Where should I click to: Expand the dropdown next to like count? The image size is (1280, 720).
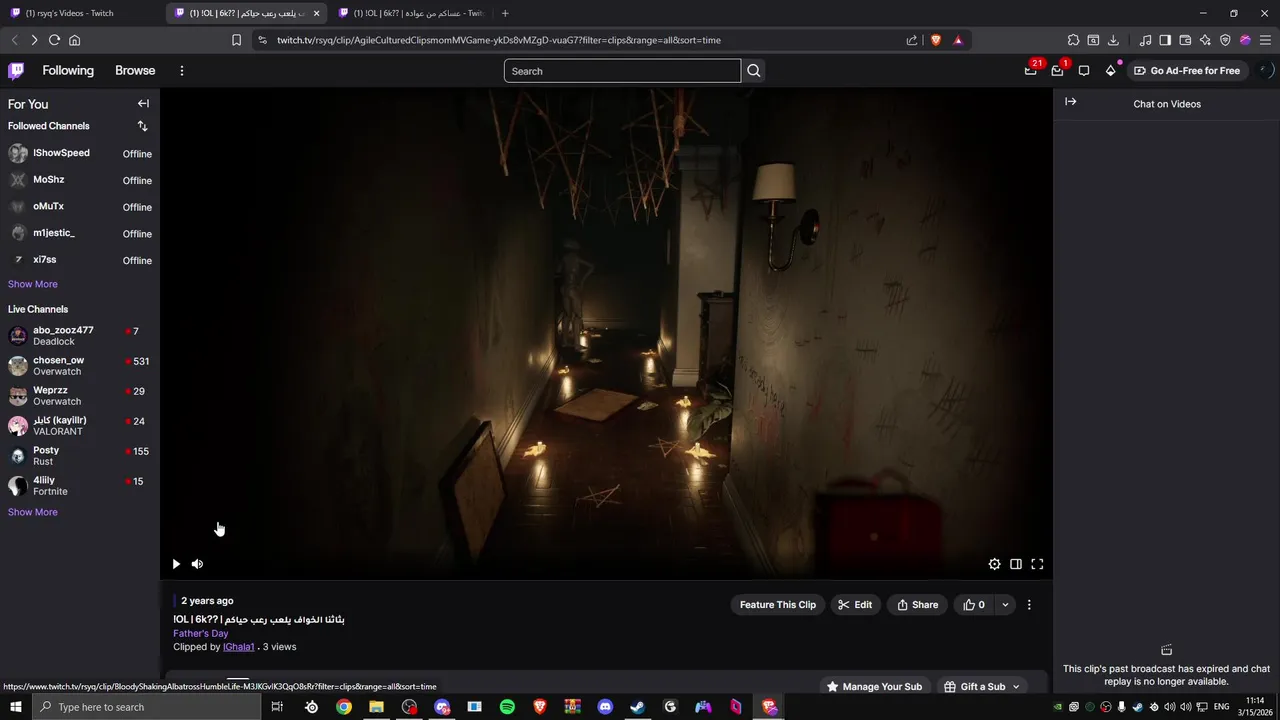click(x=1005, y=605)
